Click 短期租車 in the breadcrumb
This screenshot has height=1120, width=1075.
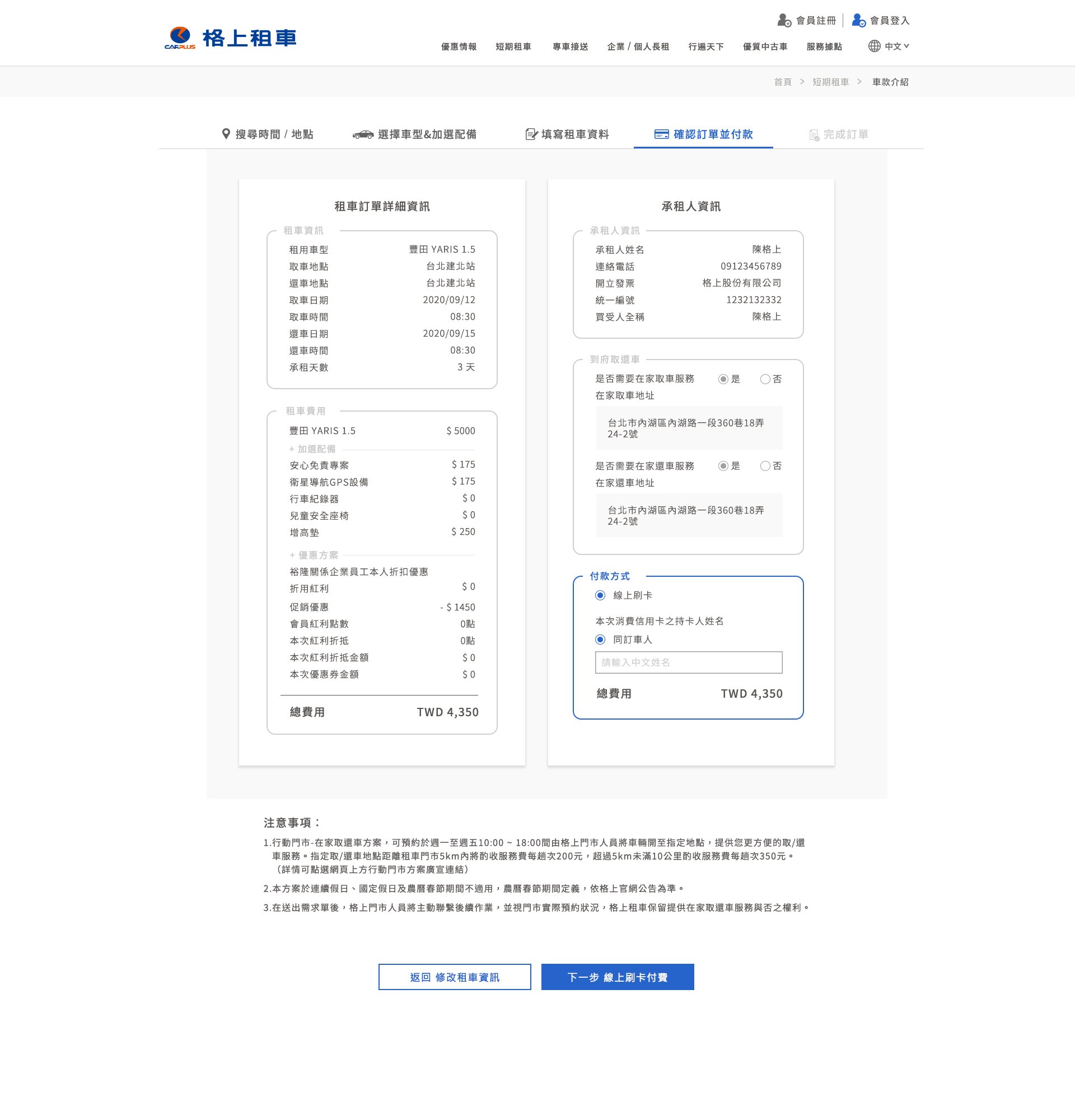coord(830,82)
